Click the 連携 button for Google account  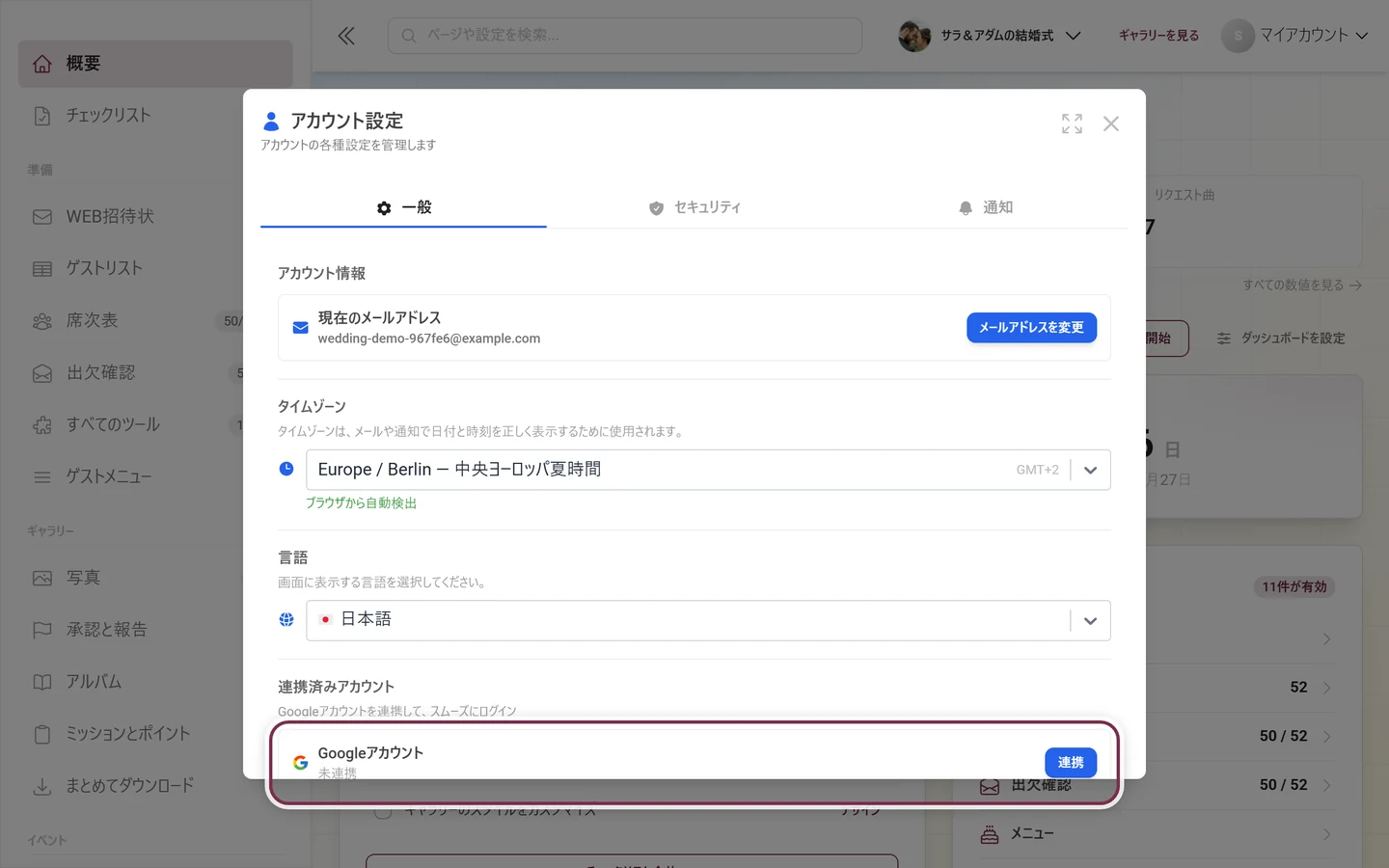tap(1071, 762)
